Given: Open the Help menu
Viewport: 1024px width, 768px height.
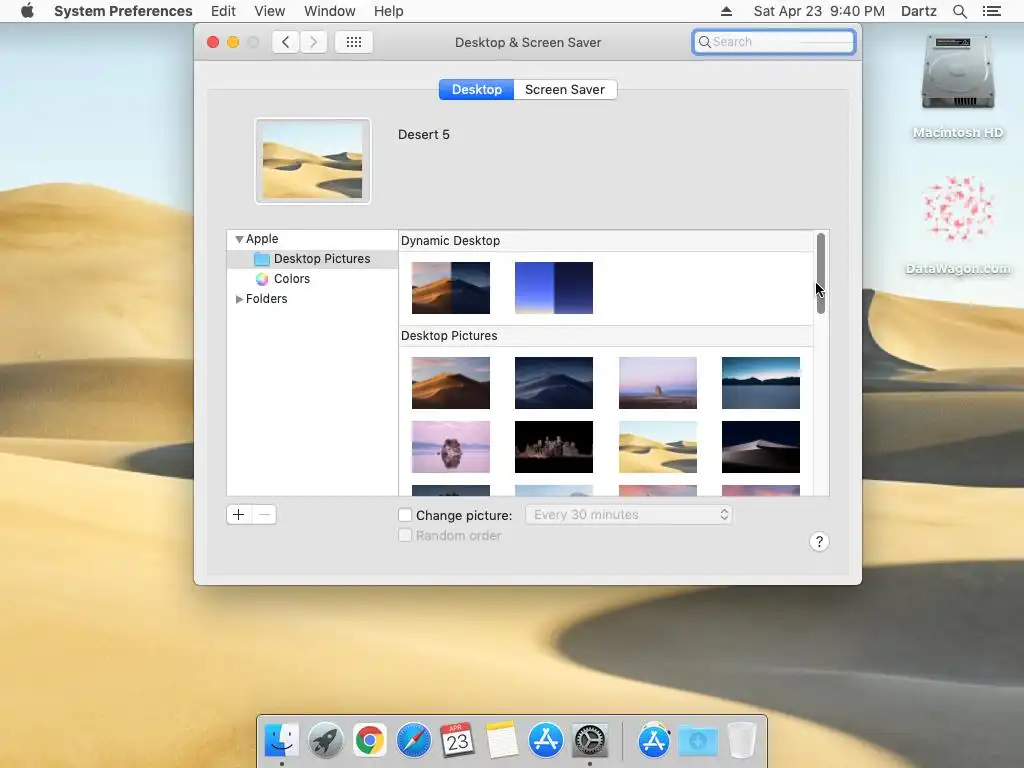Looking at the screenshot, I should (x=388, y=11).
